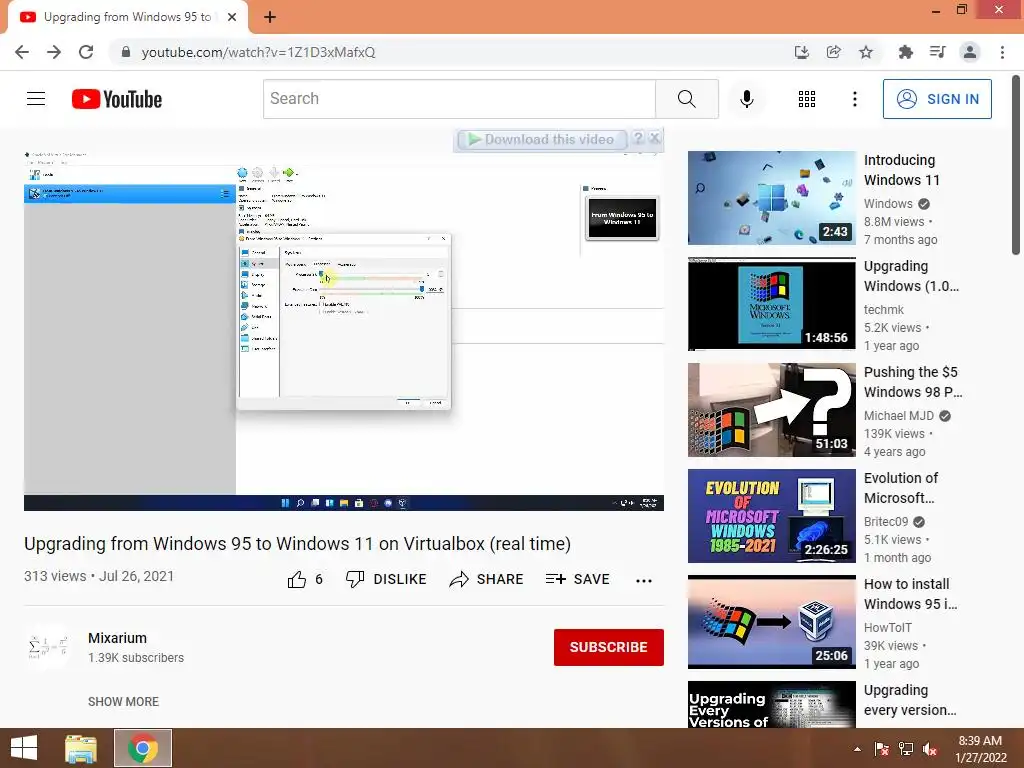Save video to a playlist
The height and width of the screenshot is (768, 1024).
coord(578,579)
